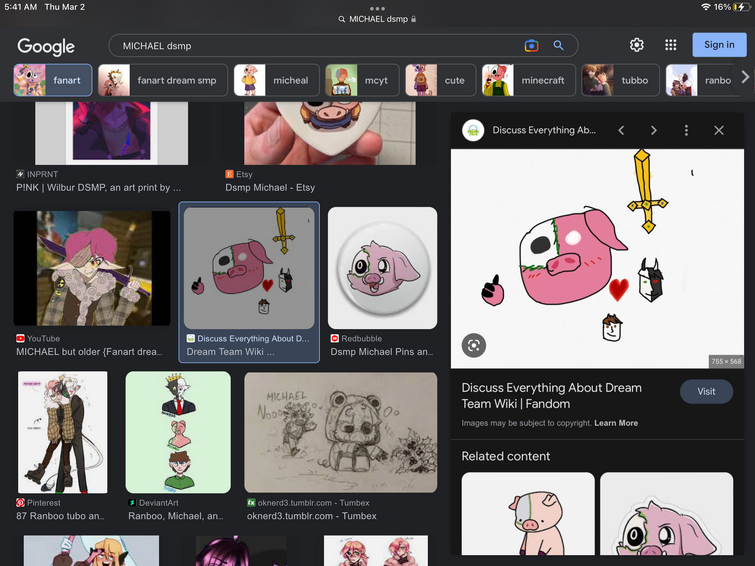Click the Google logo
This screenshot has width=755, height=566.
pyautogui.click(x=46, y=46)
